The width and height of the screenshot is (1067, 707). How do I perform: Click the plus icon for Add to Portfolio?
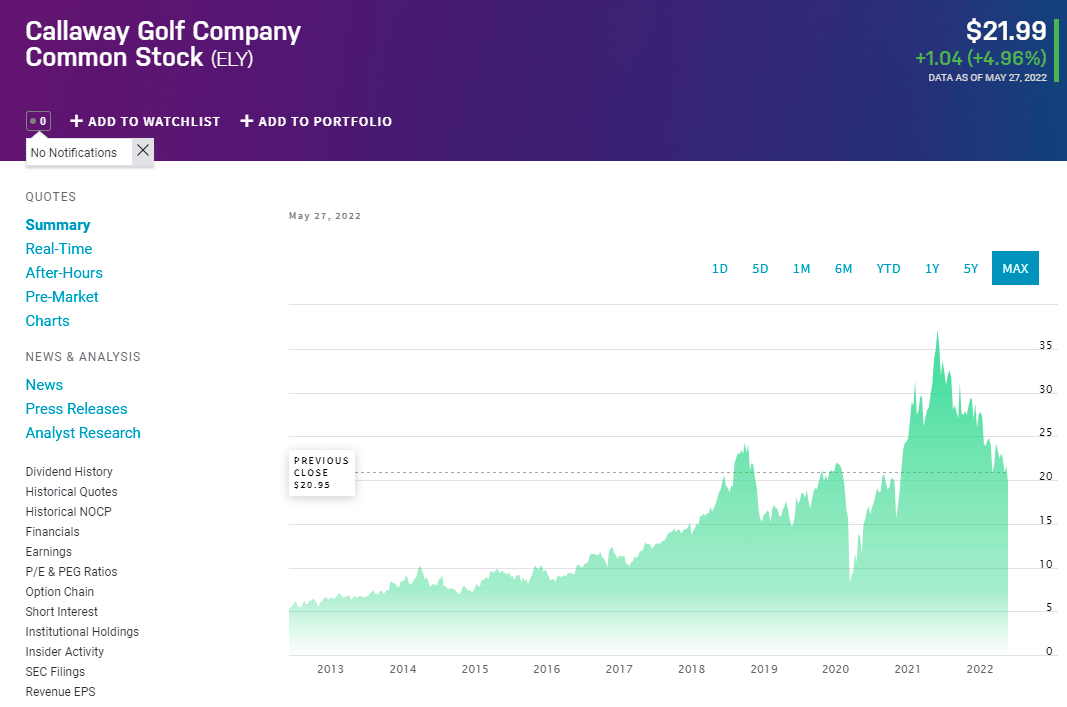(246, 121)
